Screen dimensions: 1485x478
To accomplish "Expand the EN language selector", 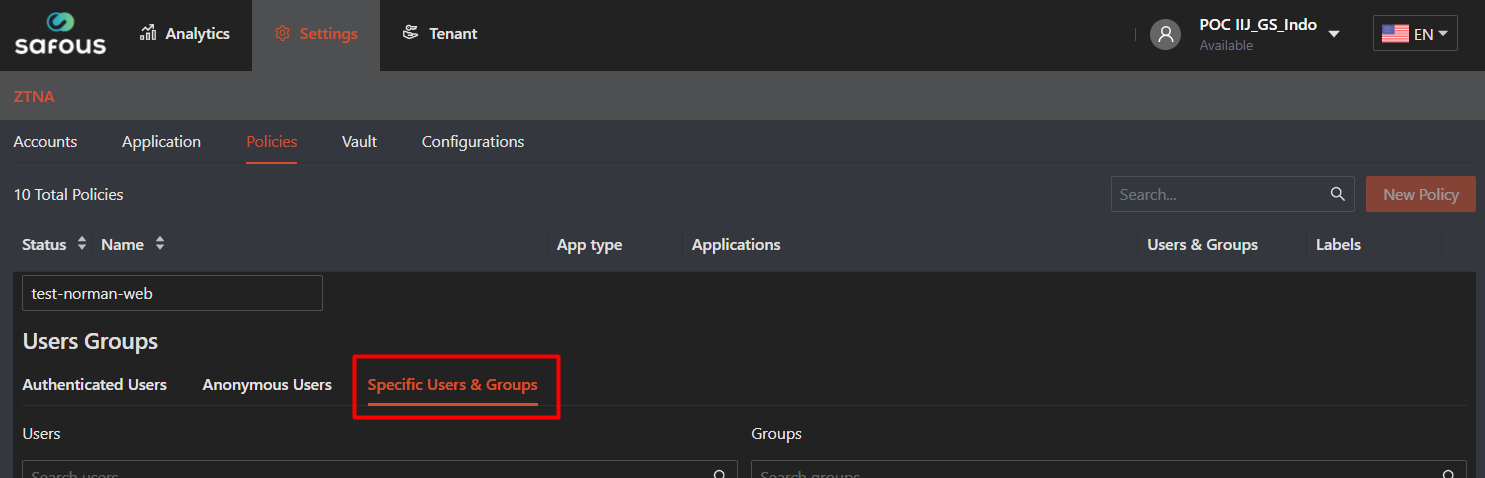I will [1442, 34].
